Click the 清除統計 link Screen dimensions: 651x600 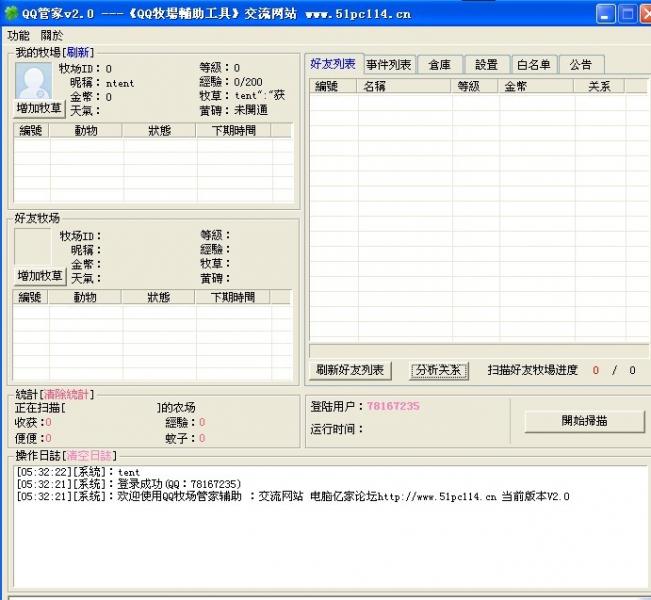(x=66, y=394)
